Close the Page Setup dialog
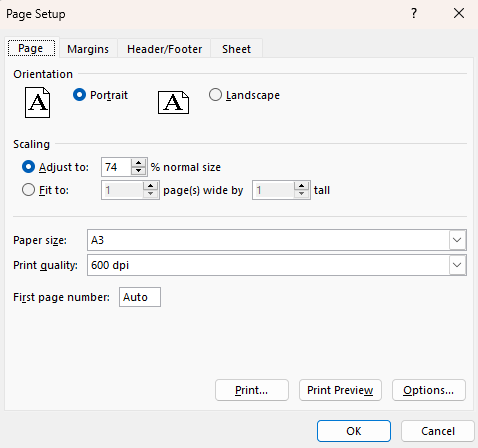Viewport: 478px width, 448px height. click(x=459, y=13)
